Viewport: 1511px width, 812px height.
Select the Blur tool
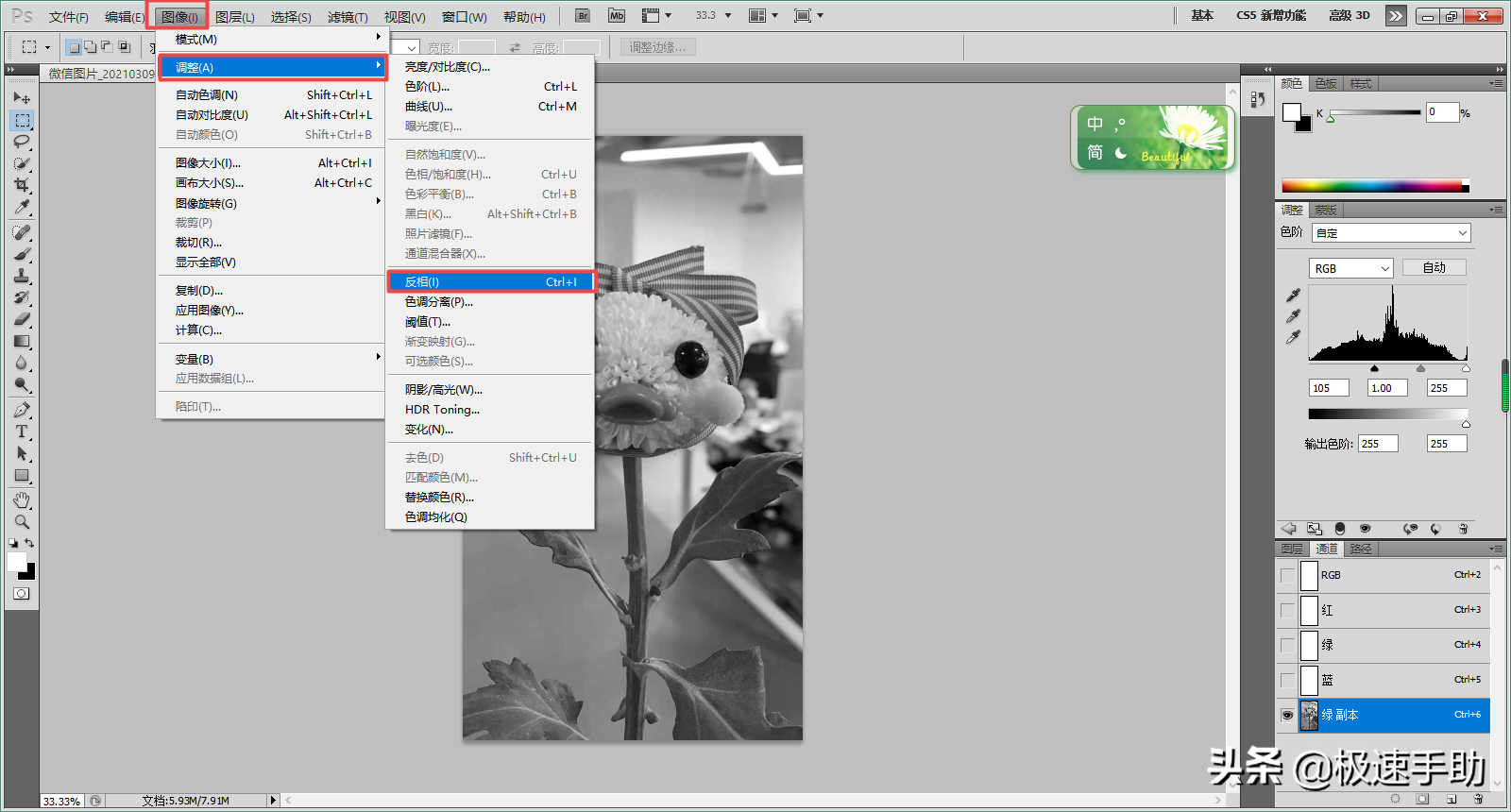pyautogui.click(x=22, y=363)
